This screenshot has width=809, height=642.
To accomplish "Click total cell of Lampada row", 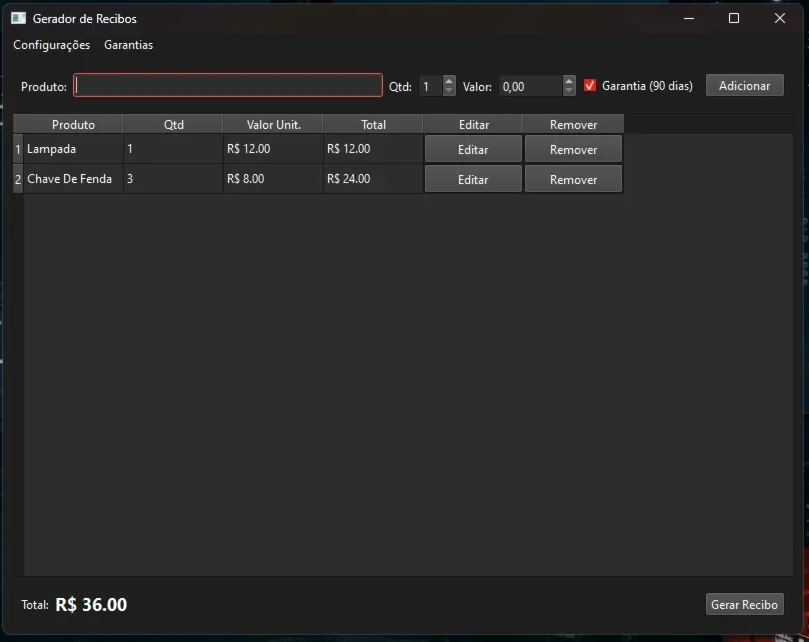I will pos(373,149).
